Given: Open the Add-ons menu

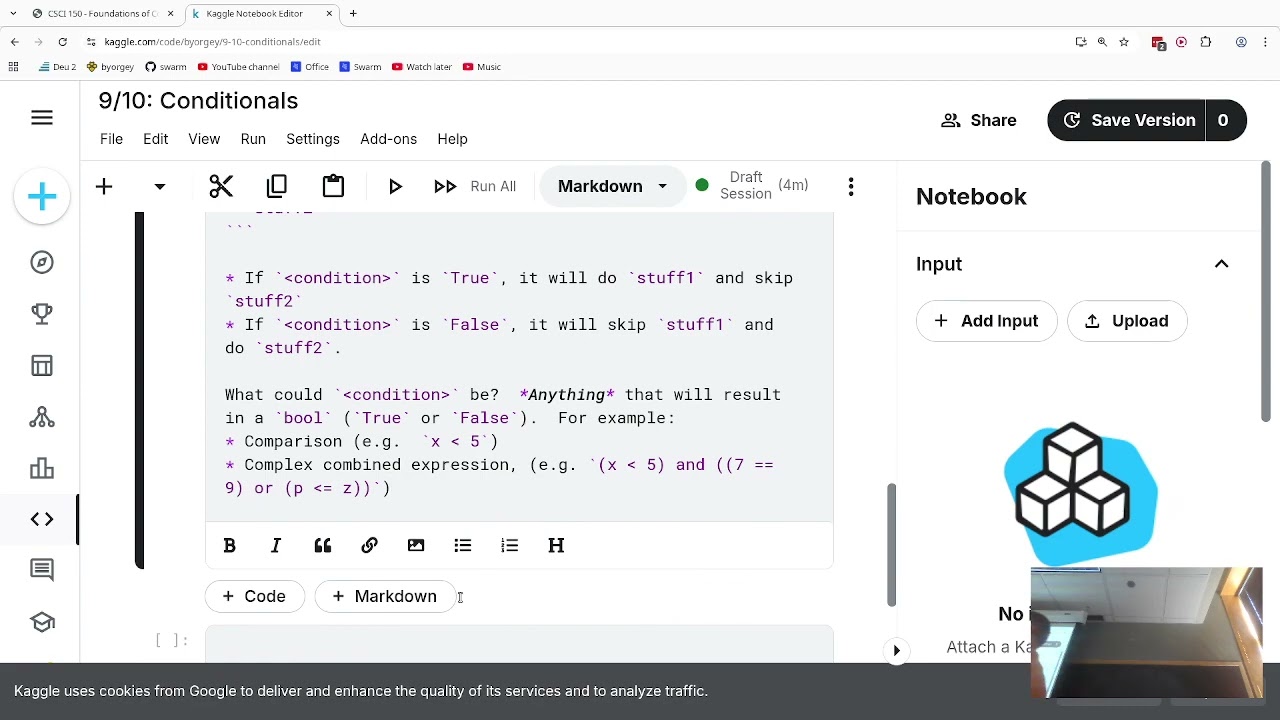Looking at the screenshot, I should click(x=388, y=139).
